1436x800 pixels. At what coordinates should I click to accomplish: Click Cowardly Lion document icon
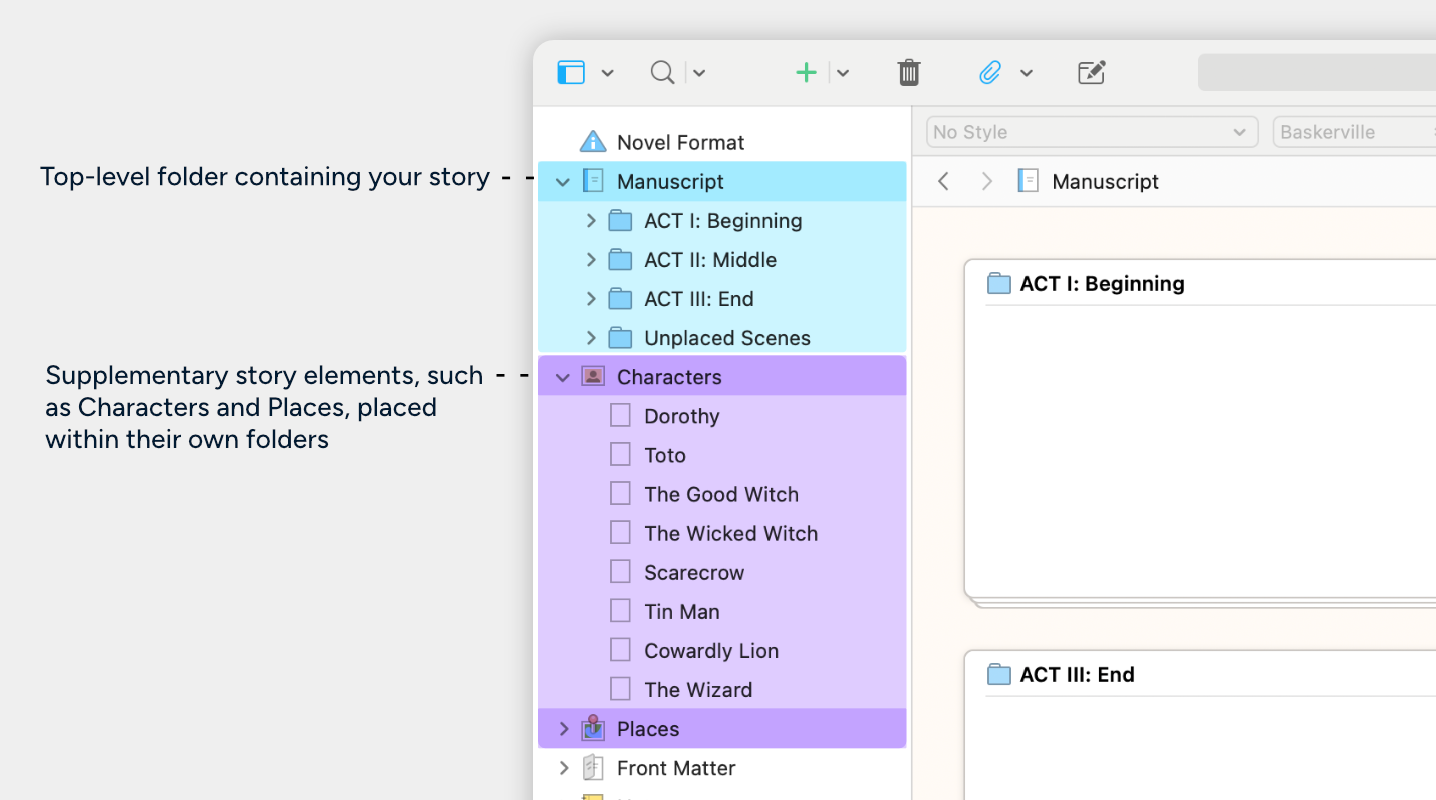(x=621, y=649)
